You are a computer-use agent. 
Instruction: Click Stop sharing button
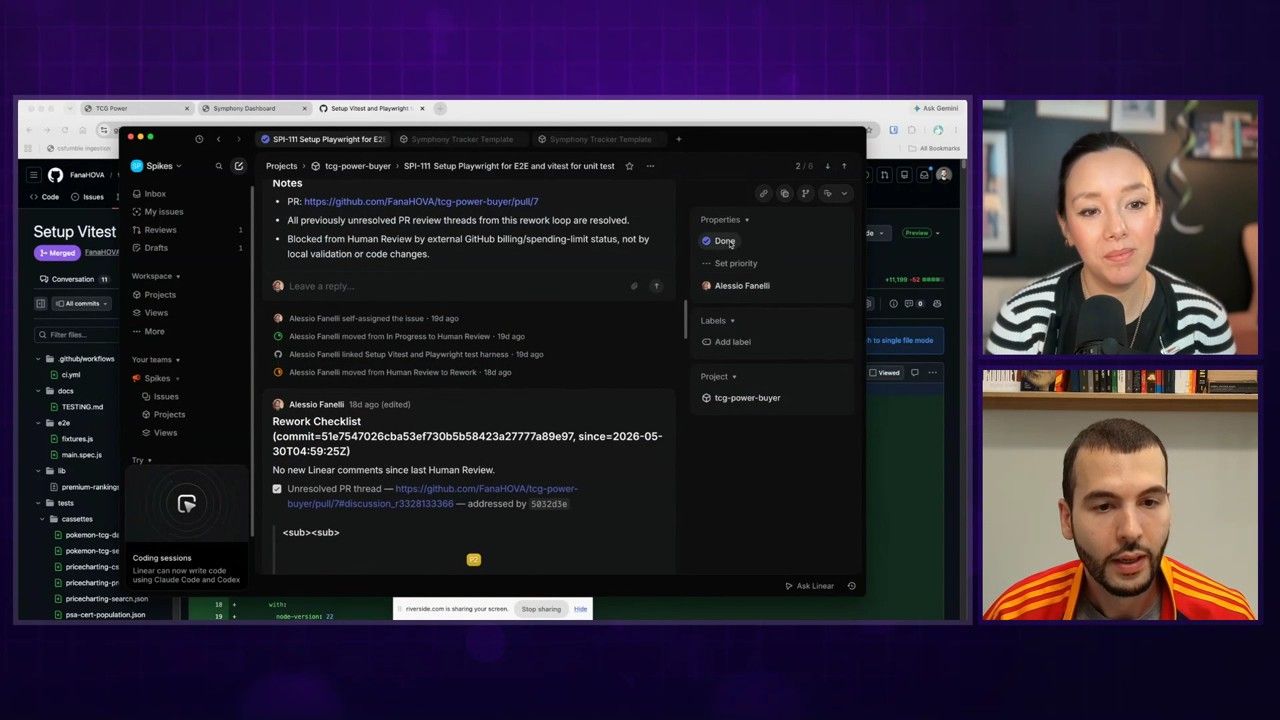pos(541,609)
